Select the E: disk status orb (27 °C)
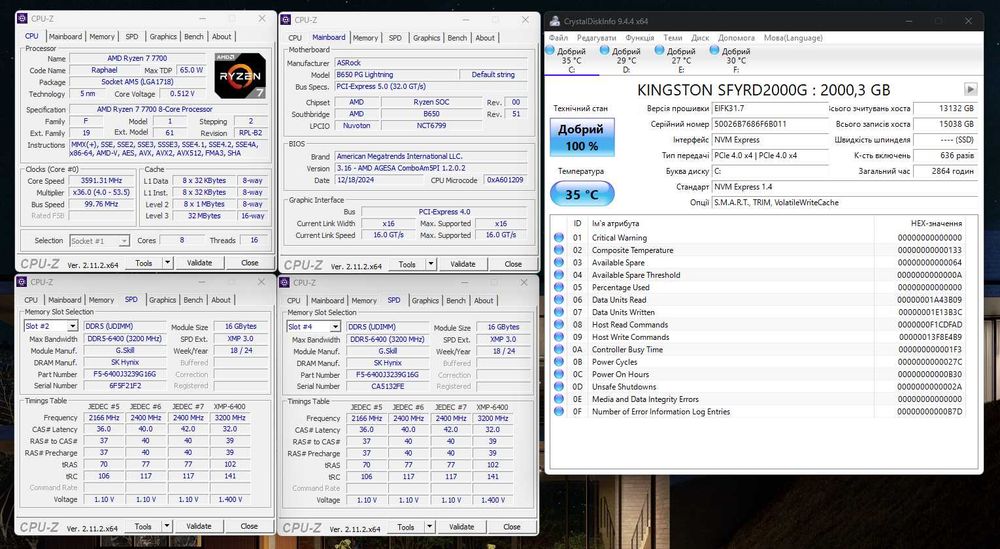This screenshot has height=549, width=1000. point(659,50)
